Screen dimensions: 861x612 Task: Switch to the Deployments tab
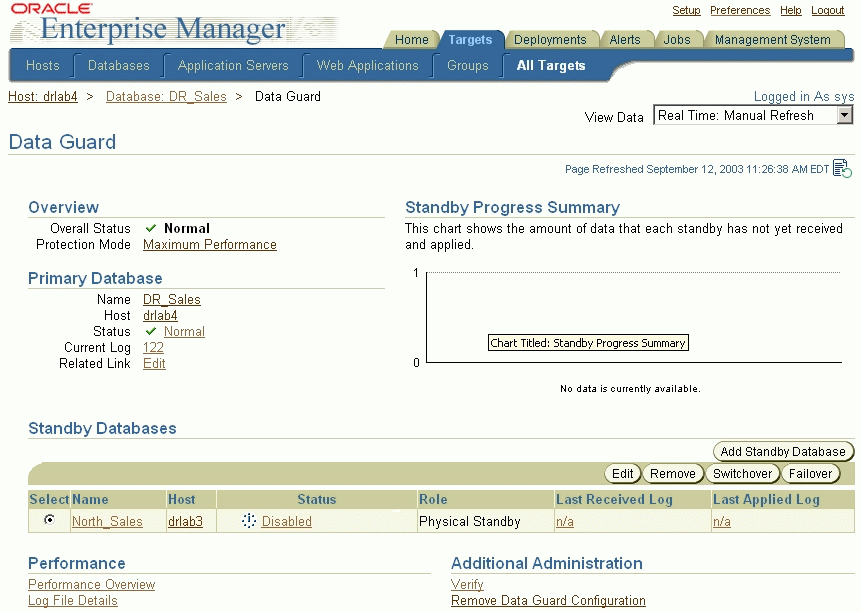pyautogui.click(x=550, y=40)
